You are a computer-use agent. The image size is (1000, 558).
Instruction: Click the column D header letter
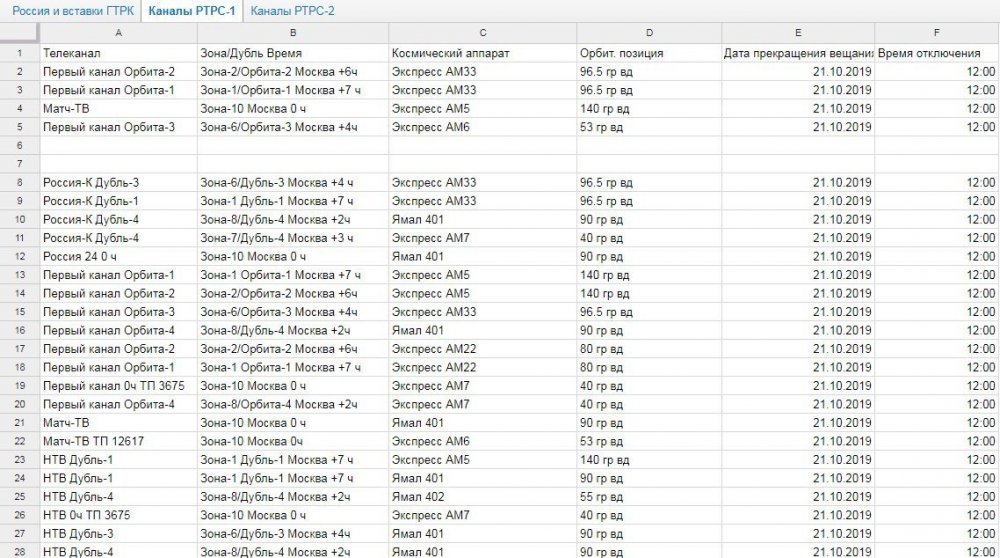pos(649,35)
